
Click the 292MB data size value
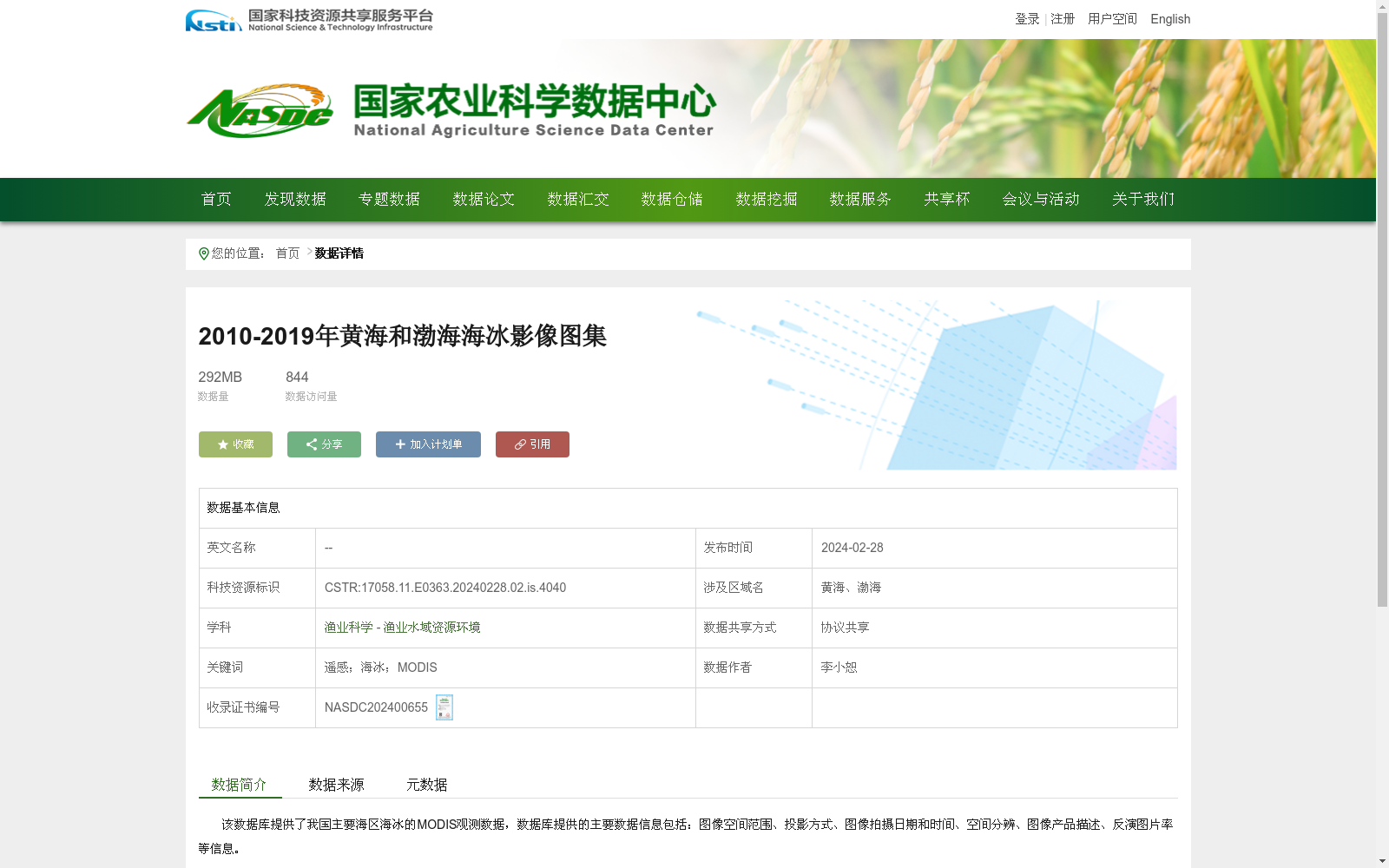coord(221,378)
